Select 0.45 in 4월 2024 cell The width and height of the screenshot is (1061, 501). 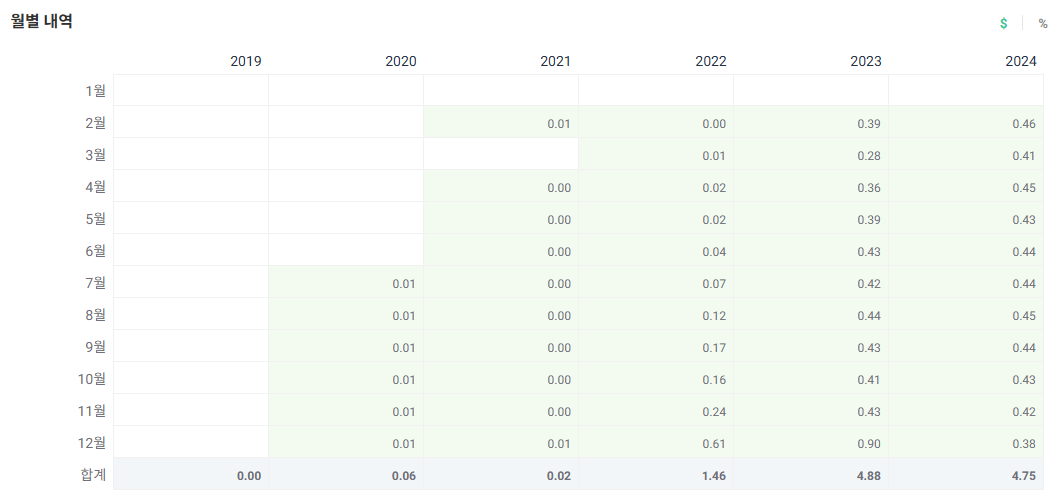[x=1024, y=188]
